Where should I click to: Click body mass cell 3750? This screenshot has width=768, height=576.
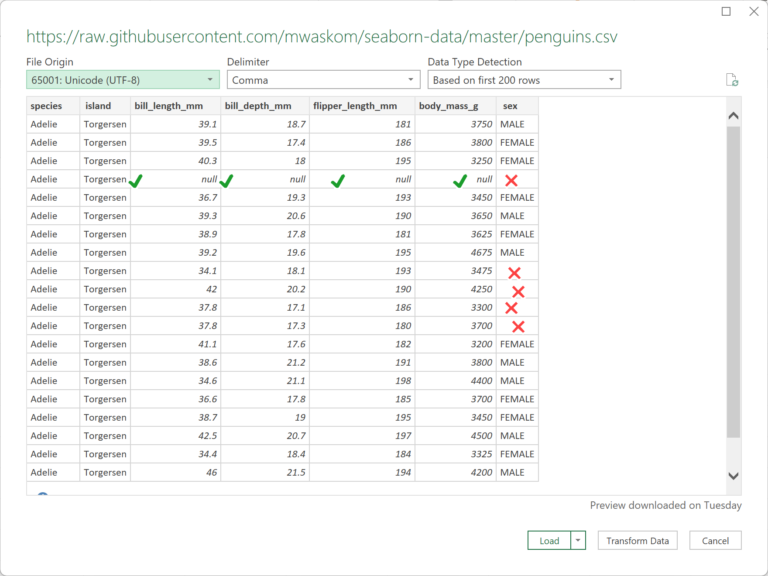pos(456,124)
